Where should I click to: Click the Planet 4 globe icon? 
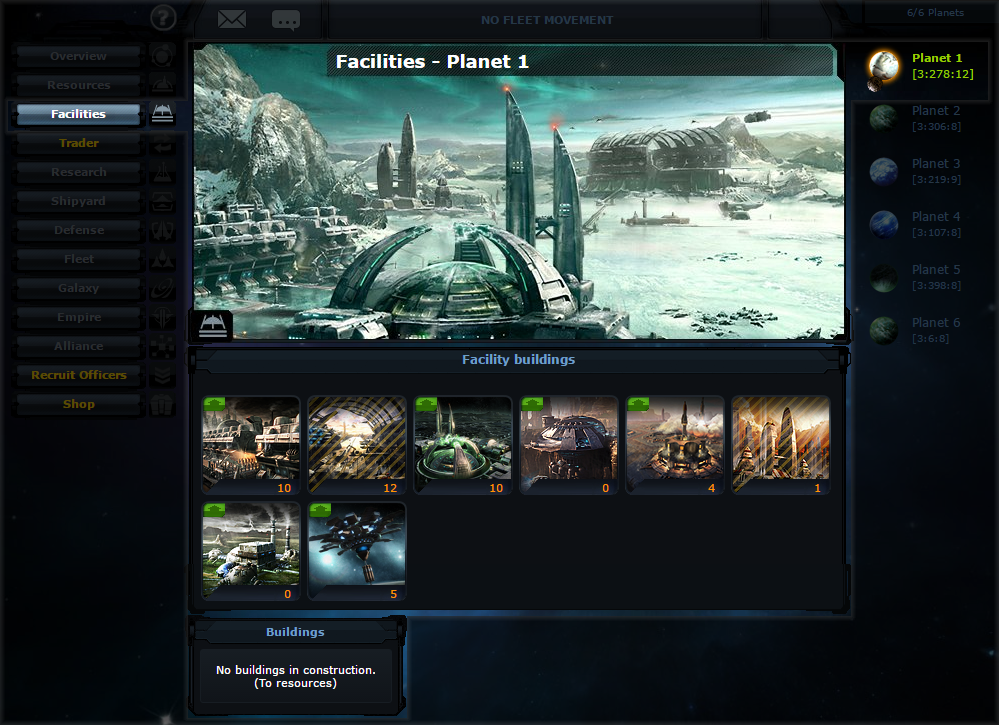pyautogui.click(x=884, y=224)
